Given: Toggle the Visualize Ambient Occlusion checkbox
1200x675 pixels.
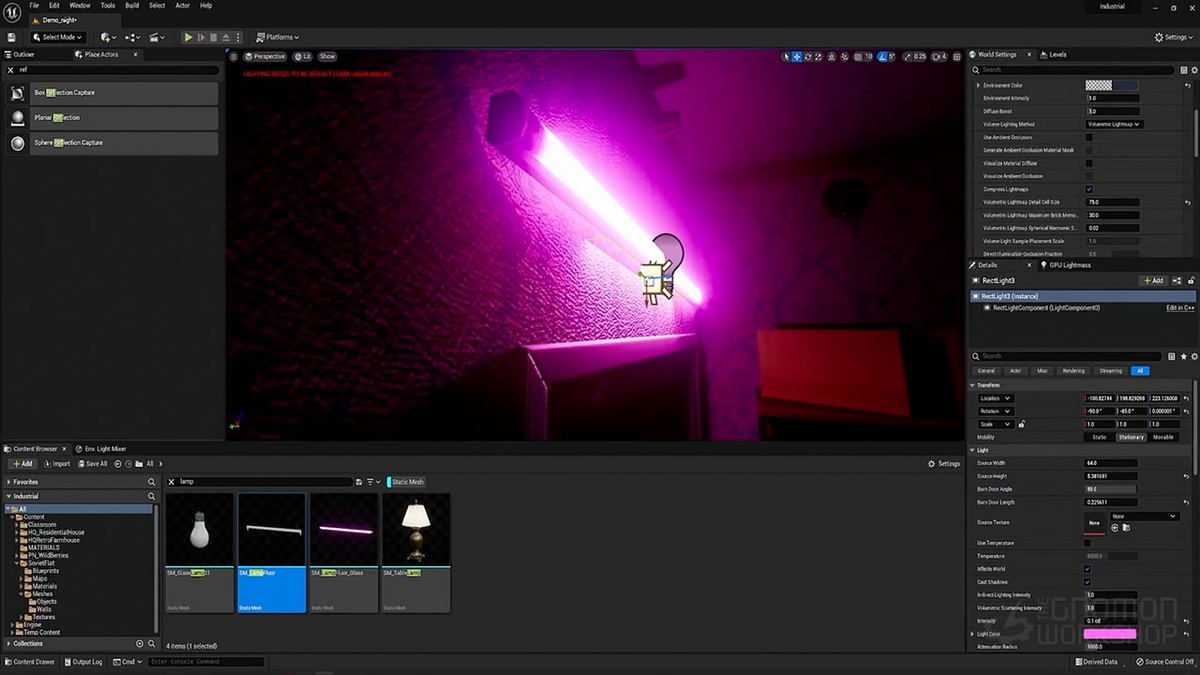Looking at the screenshot, I should [x=1089, y=176].
